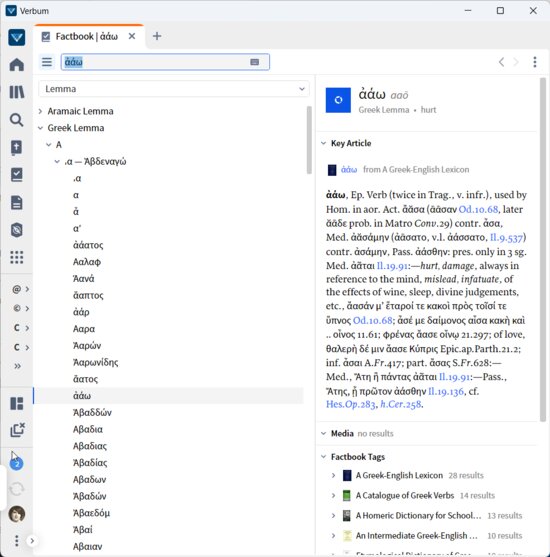The height and width of the screenshot is (557, 550).
Task: Click the article pane scrollbar
Action: pyautogui.click(x=543, y=249)
